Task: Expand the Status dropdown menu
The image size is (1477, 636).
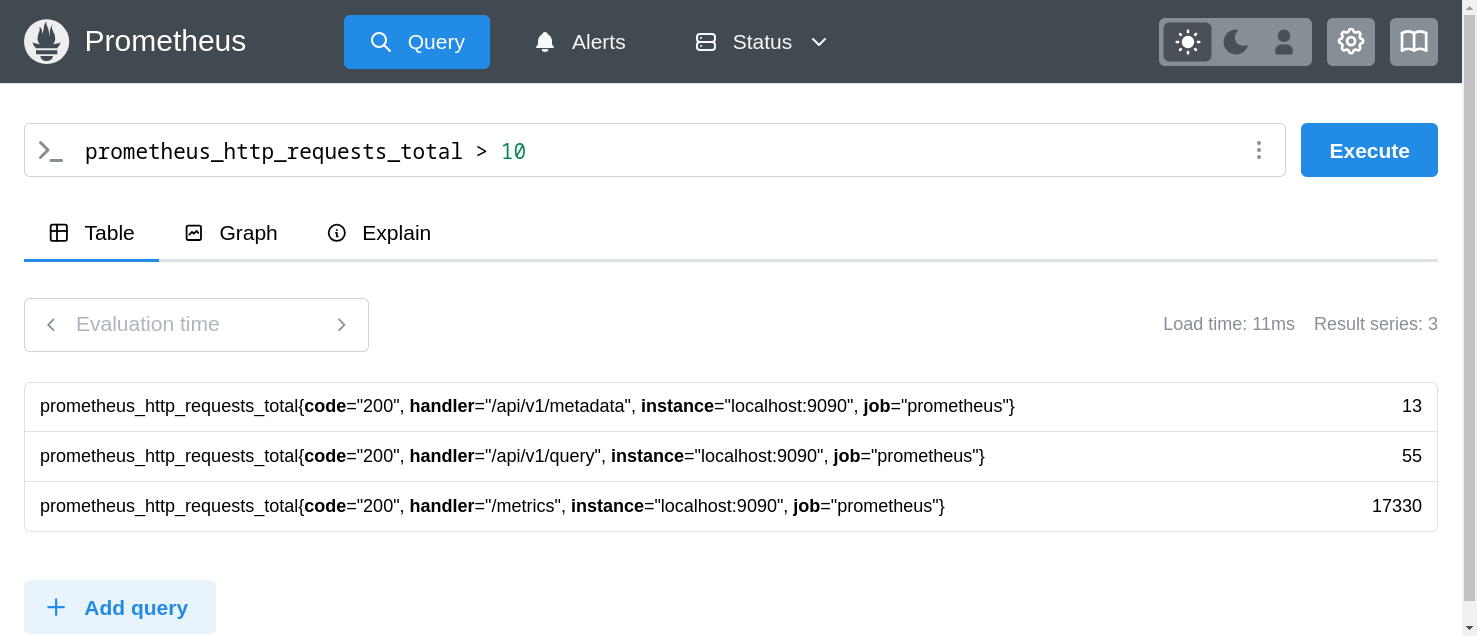Action: [762, 42]
